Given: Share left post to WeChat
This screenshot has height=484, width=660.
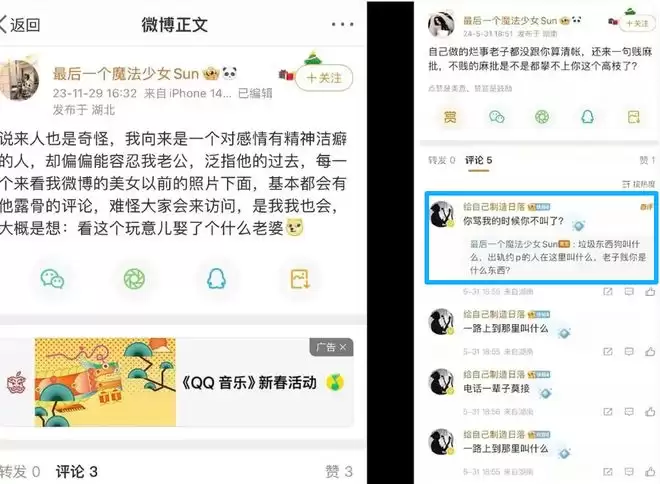Looking at the screenshot, I should pos(52,279).
